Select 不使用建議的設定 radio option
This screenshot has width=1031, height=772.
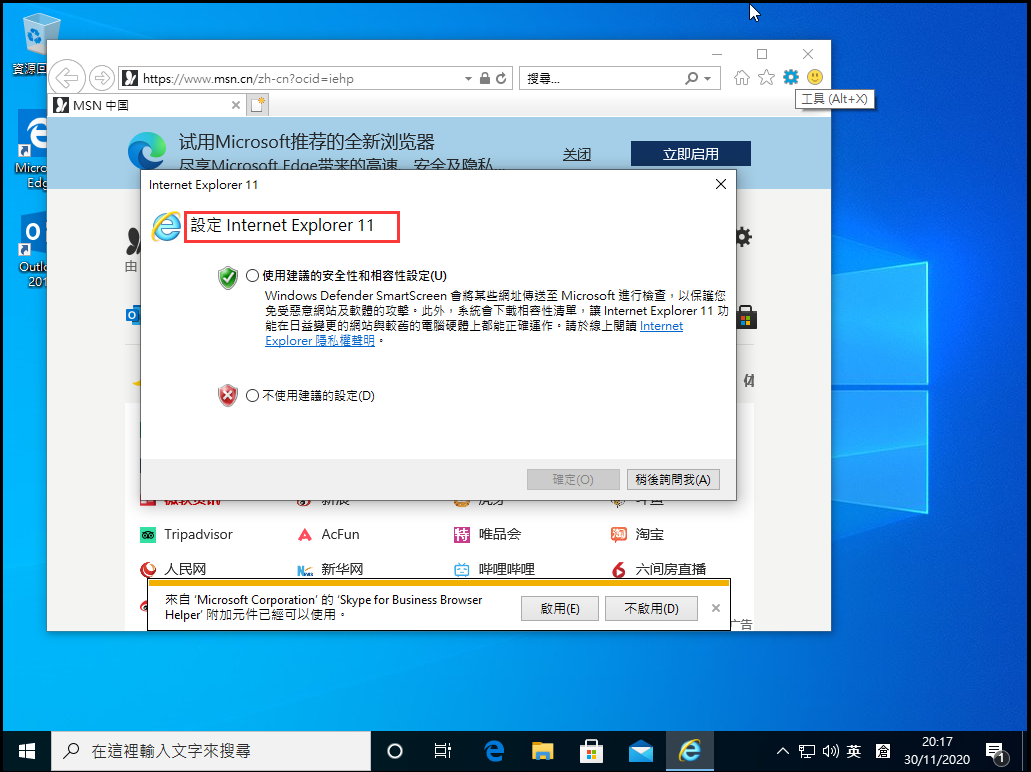(252, 396)
